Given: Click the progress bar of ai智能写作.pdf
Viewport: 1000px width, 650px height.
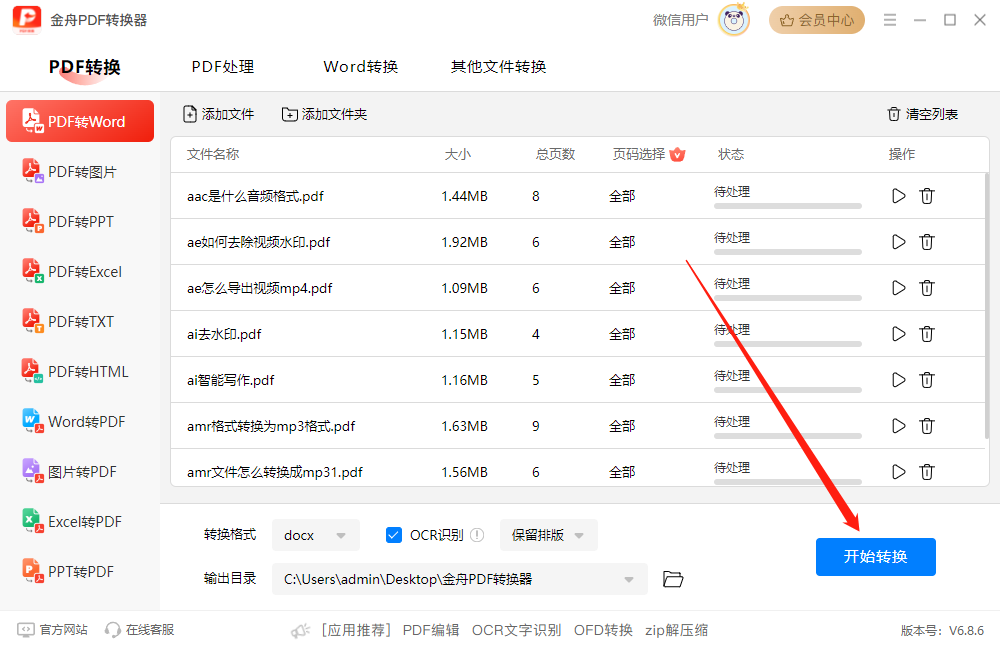Looking at the screenshot, I should pos(788,389).
